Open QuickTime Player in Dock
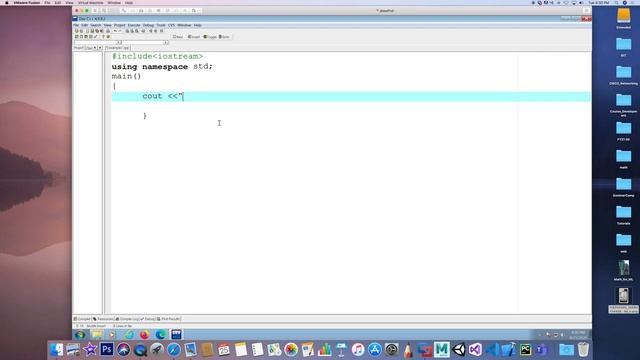The height and width of the screenshot is (360, 640). click(140, 350)
